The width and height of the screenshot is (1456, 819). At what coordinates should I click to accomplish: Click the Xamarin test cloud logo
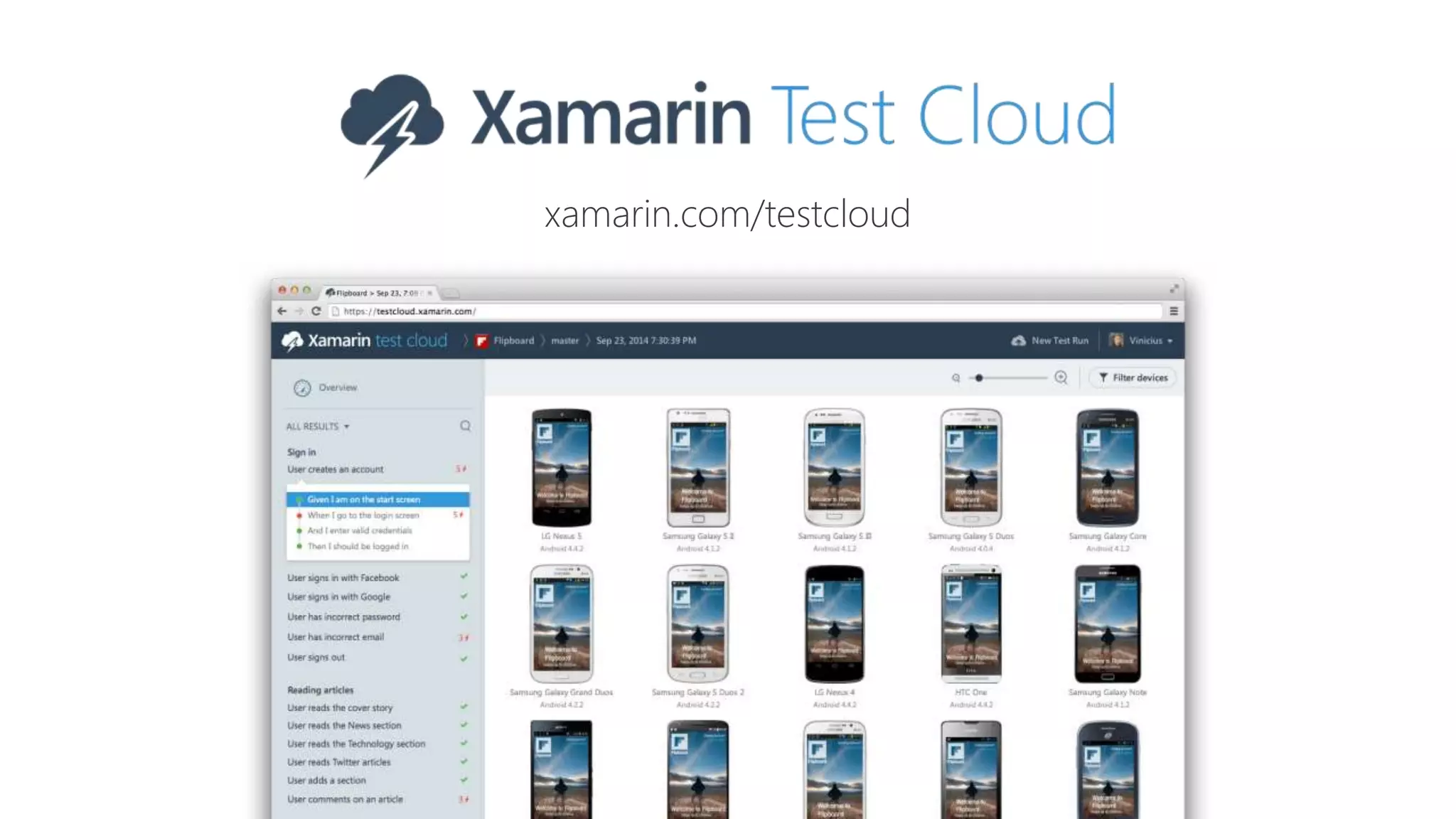click(365, 341)
